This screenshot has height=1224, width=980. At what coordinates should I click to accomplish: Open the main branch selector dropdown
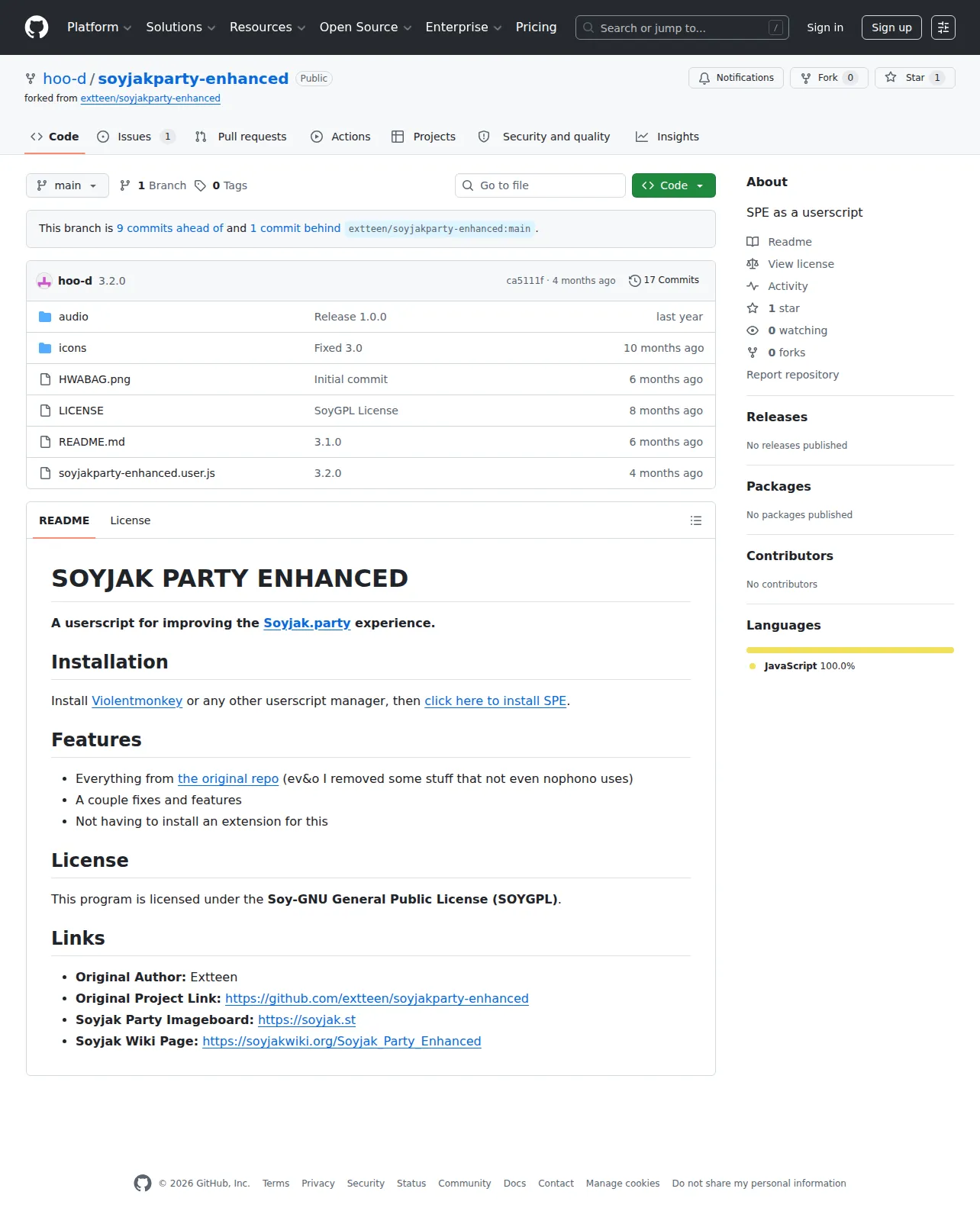(67, 185)
